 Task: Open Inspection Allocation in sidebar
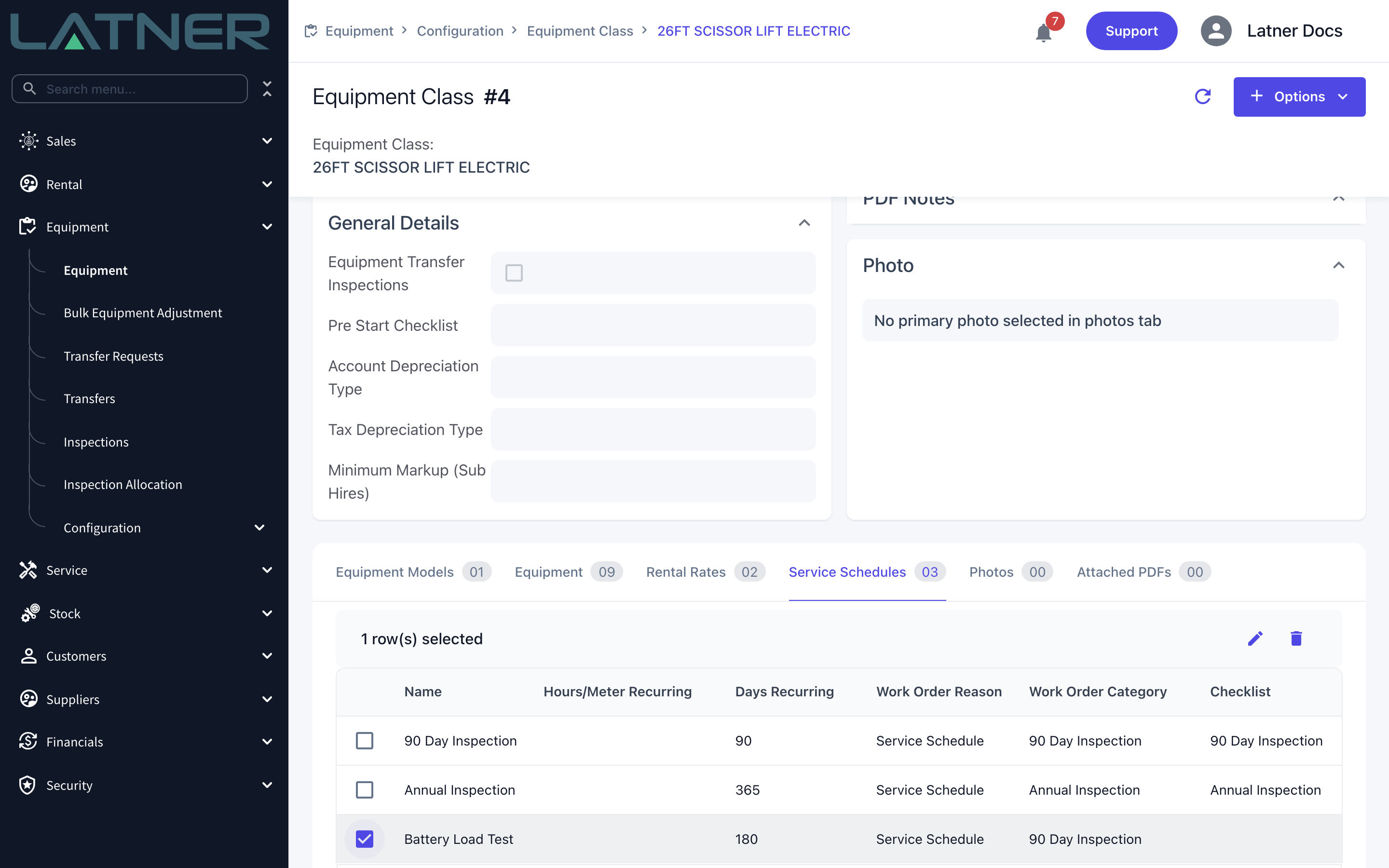123,485
